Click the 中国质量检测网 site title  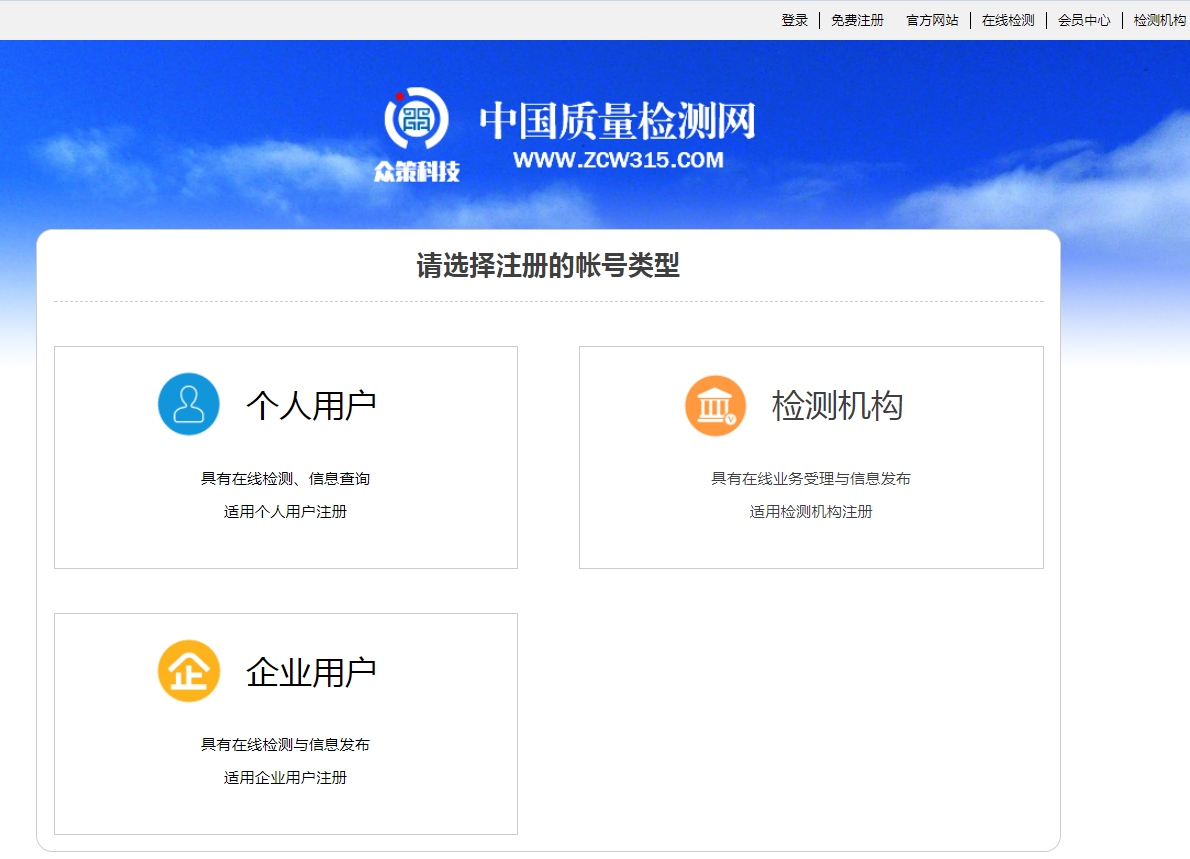pyautogui.click(x=617, y=121)
